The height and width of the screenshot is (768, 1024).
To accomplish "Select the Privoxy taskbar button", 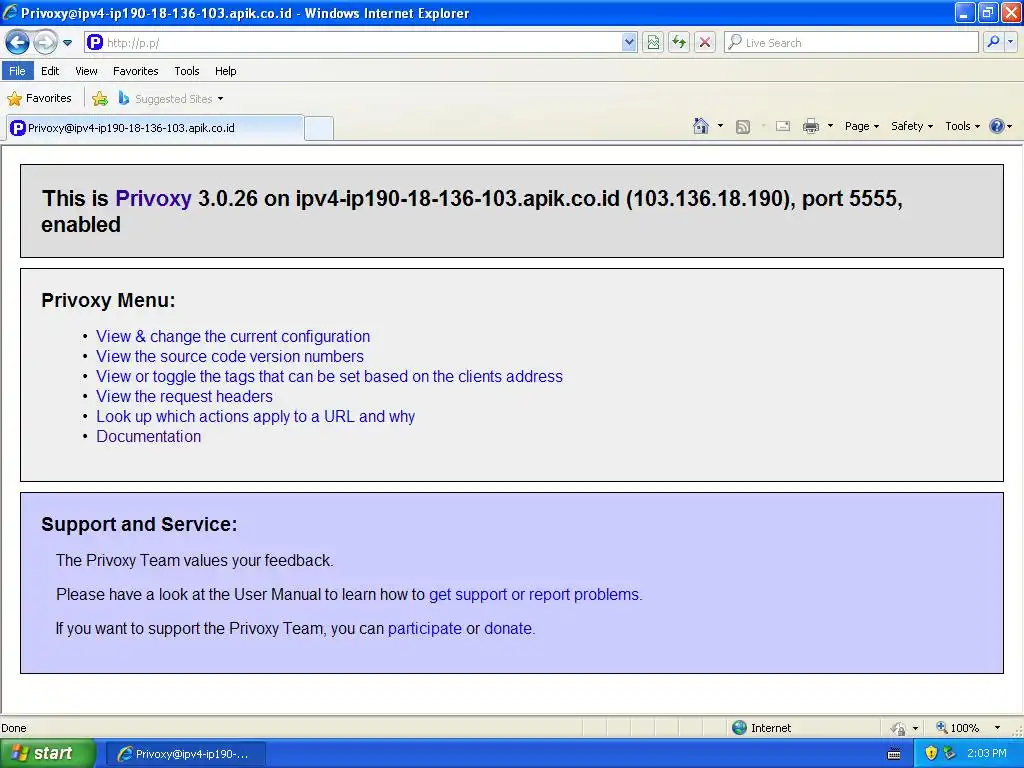I will (185, 754).
